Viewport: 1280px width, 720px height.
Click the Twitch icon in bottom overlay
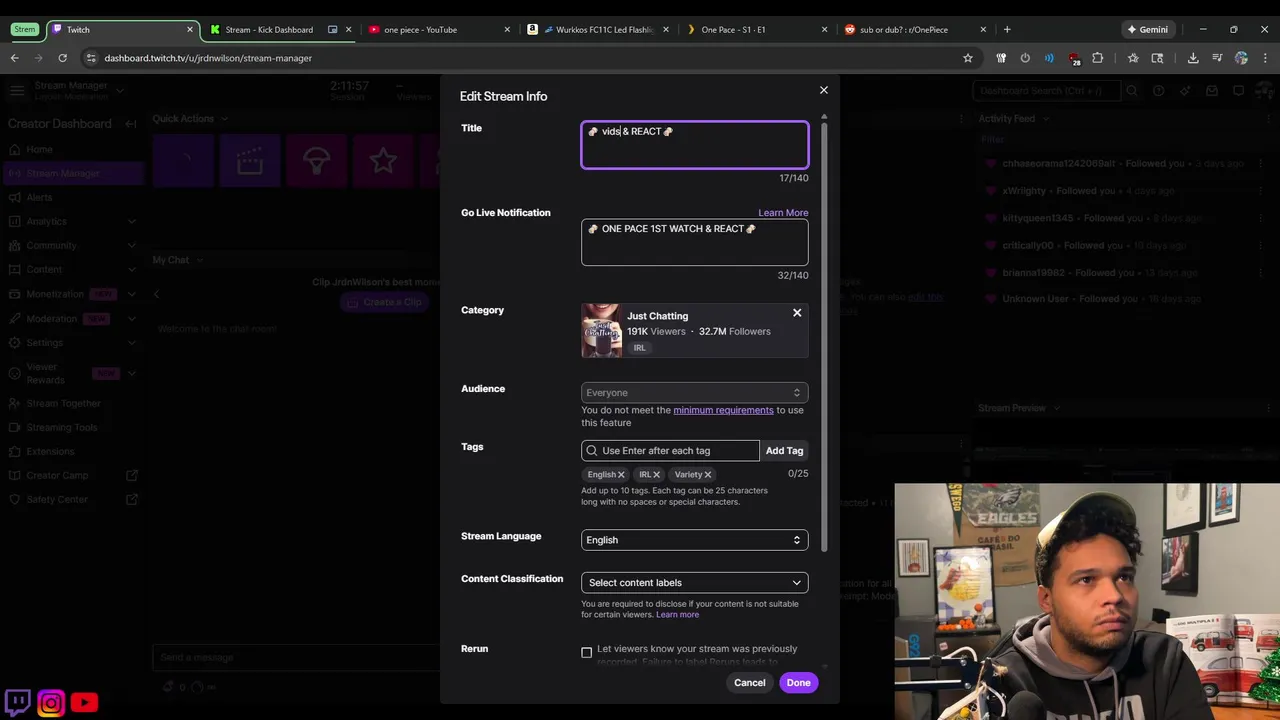click(x=18, y=702)
